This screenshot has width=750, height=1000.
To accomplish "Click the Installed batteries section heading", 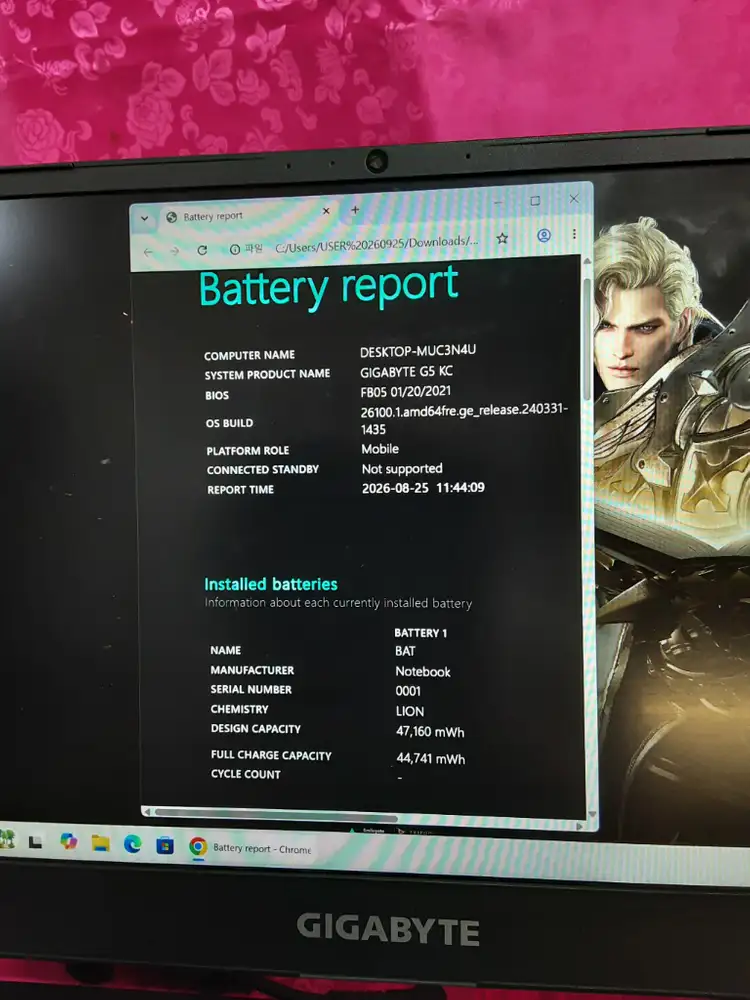I will [x=270, y=584].
